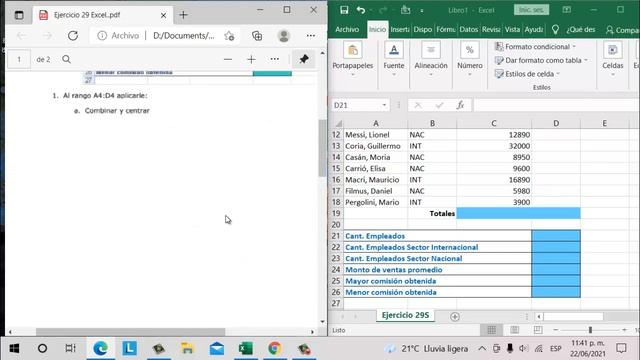Open the Portapapeles clipboard group

(353, 60)
